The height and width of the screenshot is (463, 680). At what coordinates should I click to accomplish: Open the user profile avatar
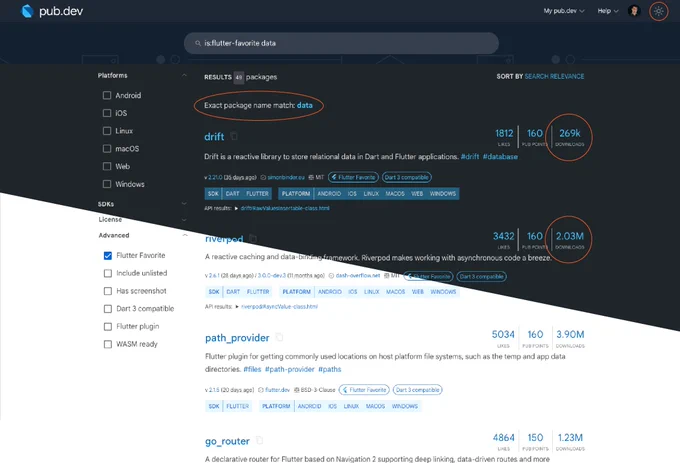[634, 11]
